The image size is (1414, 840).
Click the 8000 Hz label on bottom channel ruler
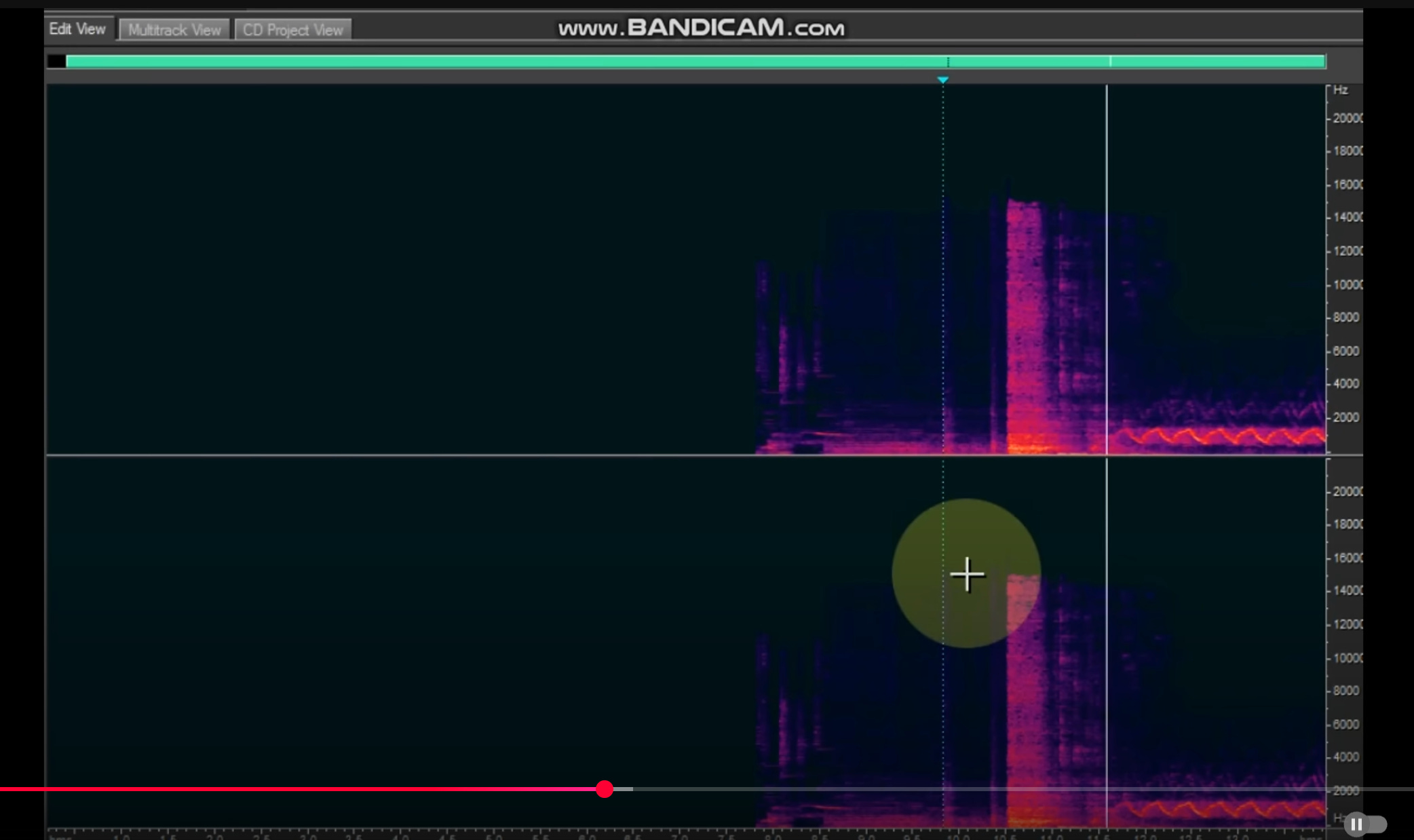tap(1346, 691)
